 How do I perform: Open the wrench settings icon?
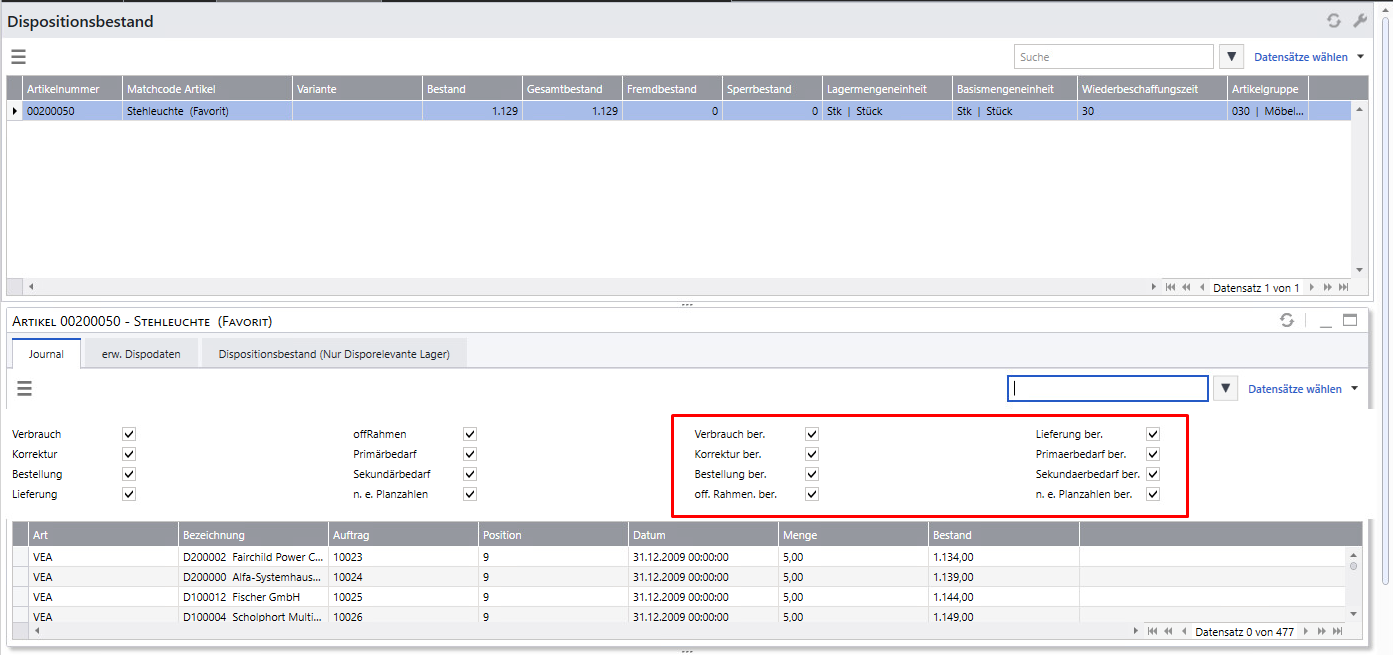click(1360, 20)
